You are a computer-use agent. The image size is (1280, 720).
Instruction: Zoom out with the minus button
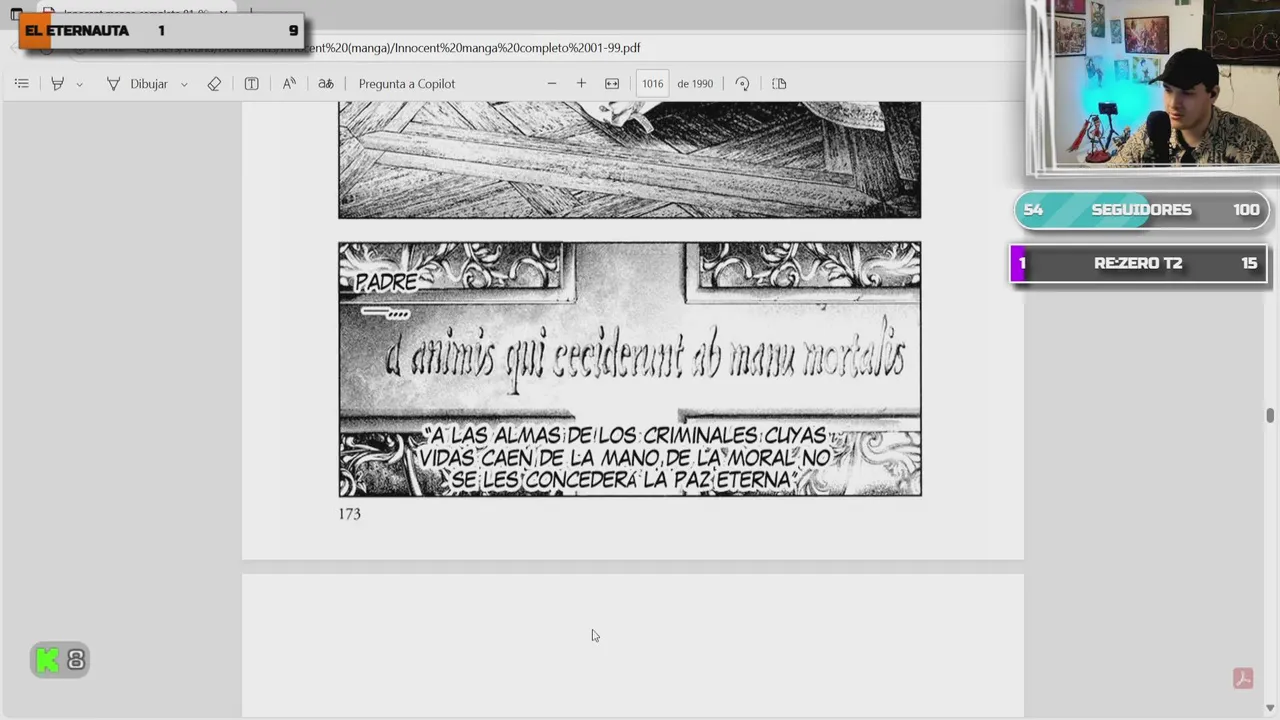coord(551,84)
